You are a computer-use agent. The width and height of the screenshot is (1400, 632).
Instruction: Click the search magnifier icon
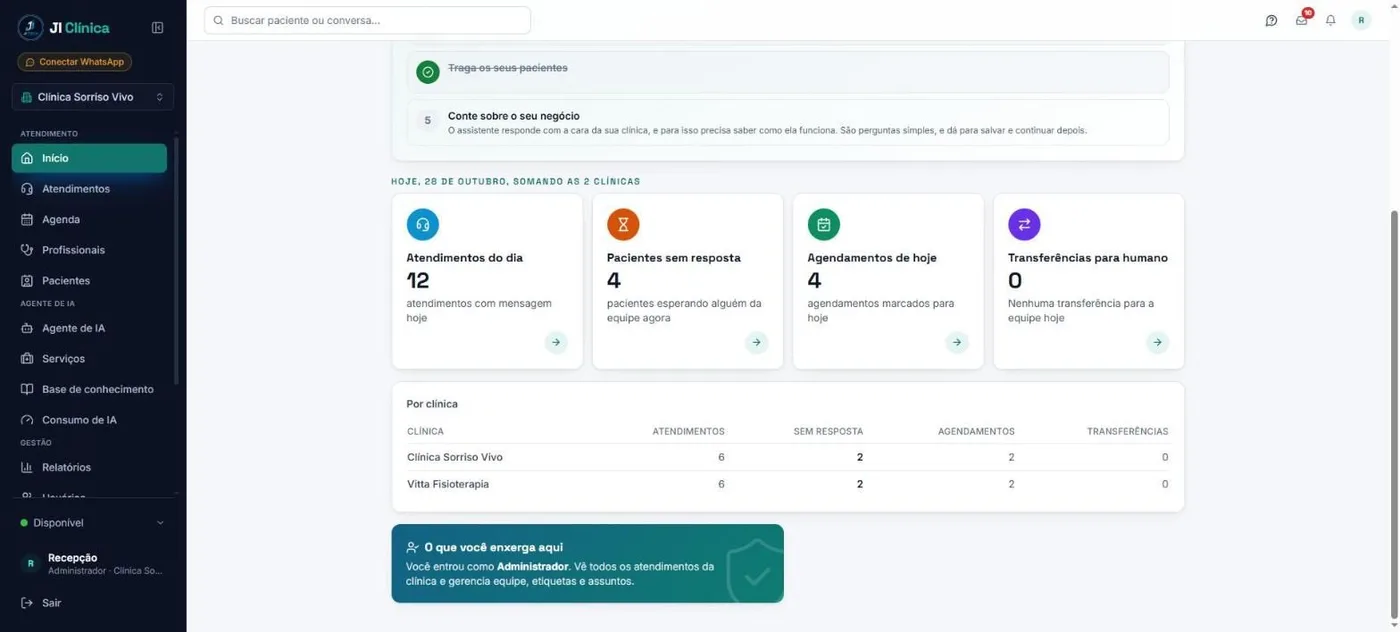218,20
